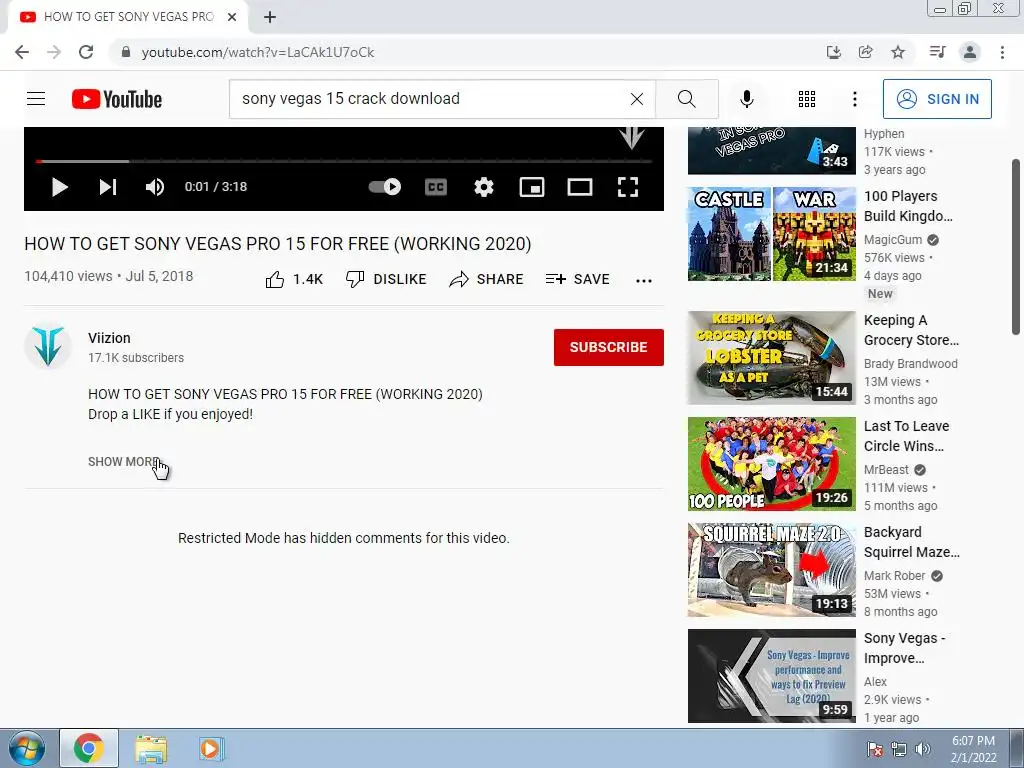Open the MagicGum channel
This screenshot has width=1024, height=768.
[x=893, y=240]
